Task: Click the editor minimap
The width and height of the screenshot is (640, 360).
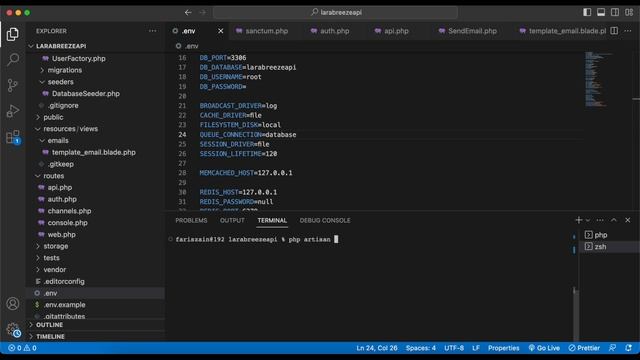Action: (599, 80)
